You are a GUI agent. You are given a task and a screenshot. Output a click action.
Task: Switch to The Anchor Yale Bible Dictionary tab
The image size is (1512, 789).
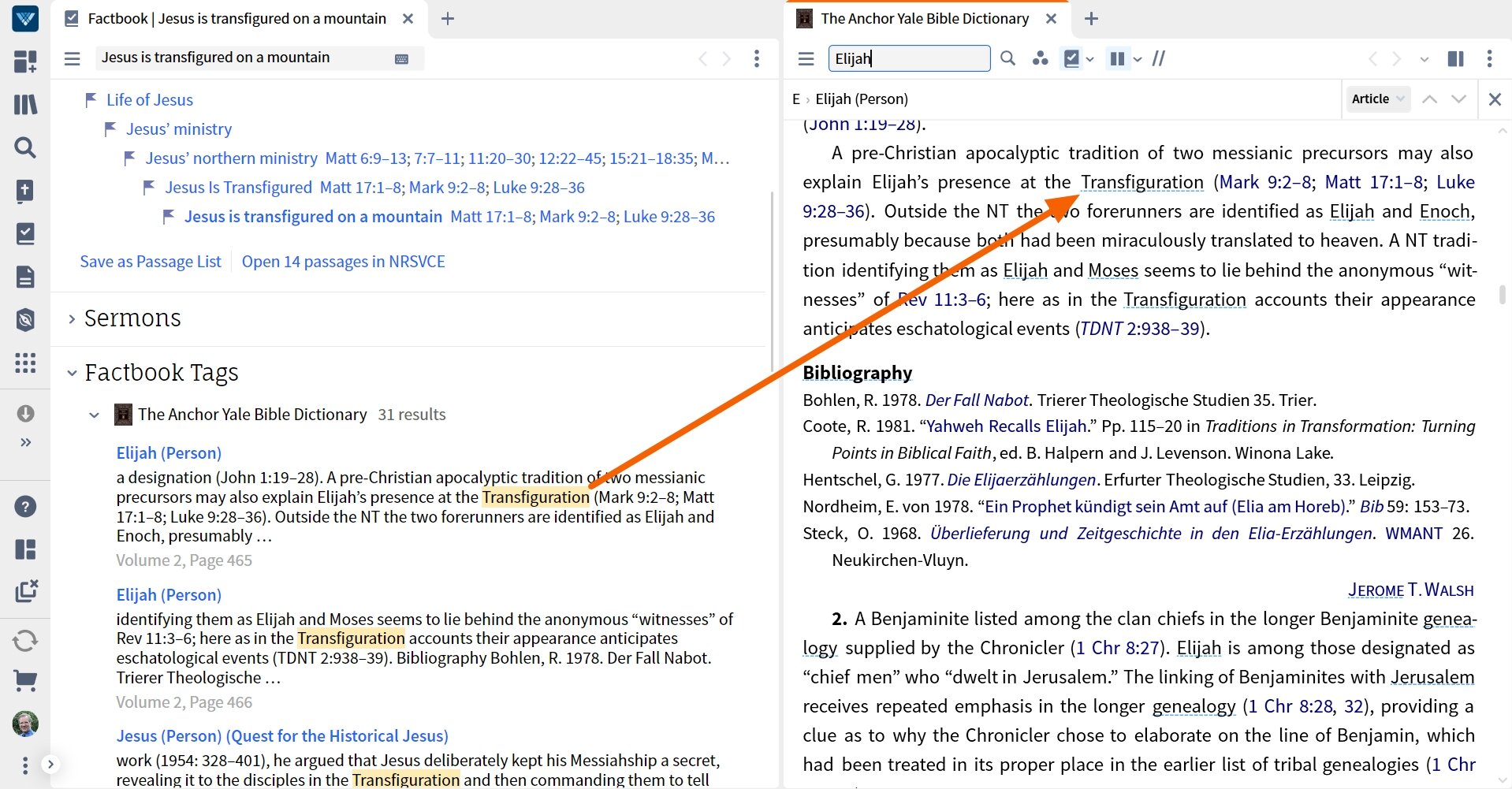tap(924, 18)
